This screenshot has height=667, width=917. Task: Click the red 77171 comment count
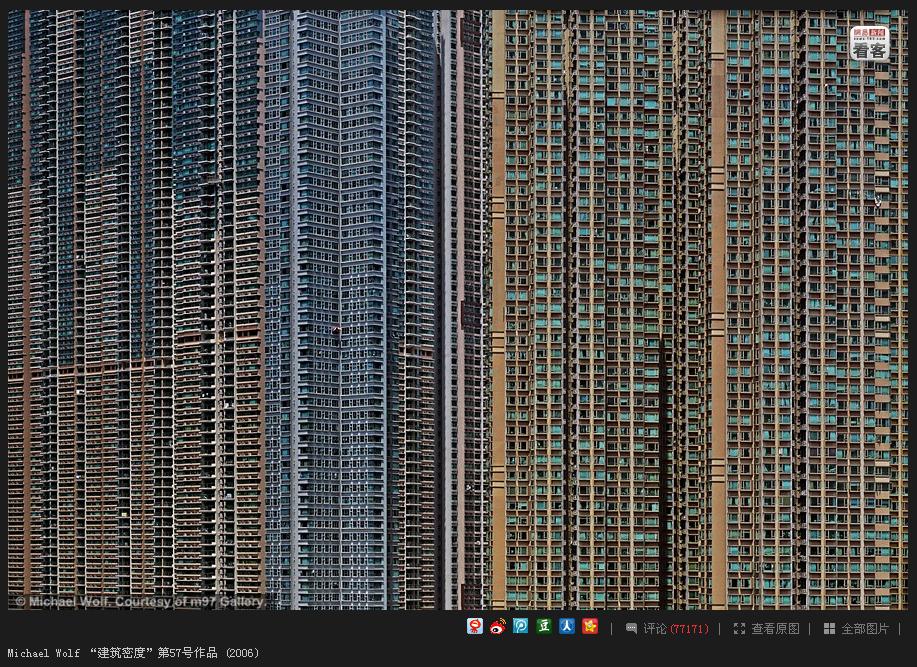(x=689, y=629)
